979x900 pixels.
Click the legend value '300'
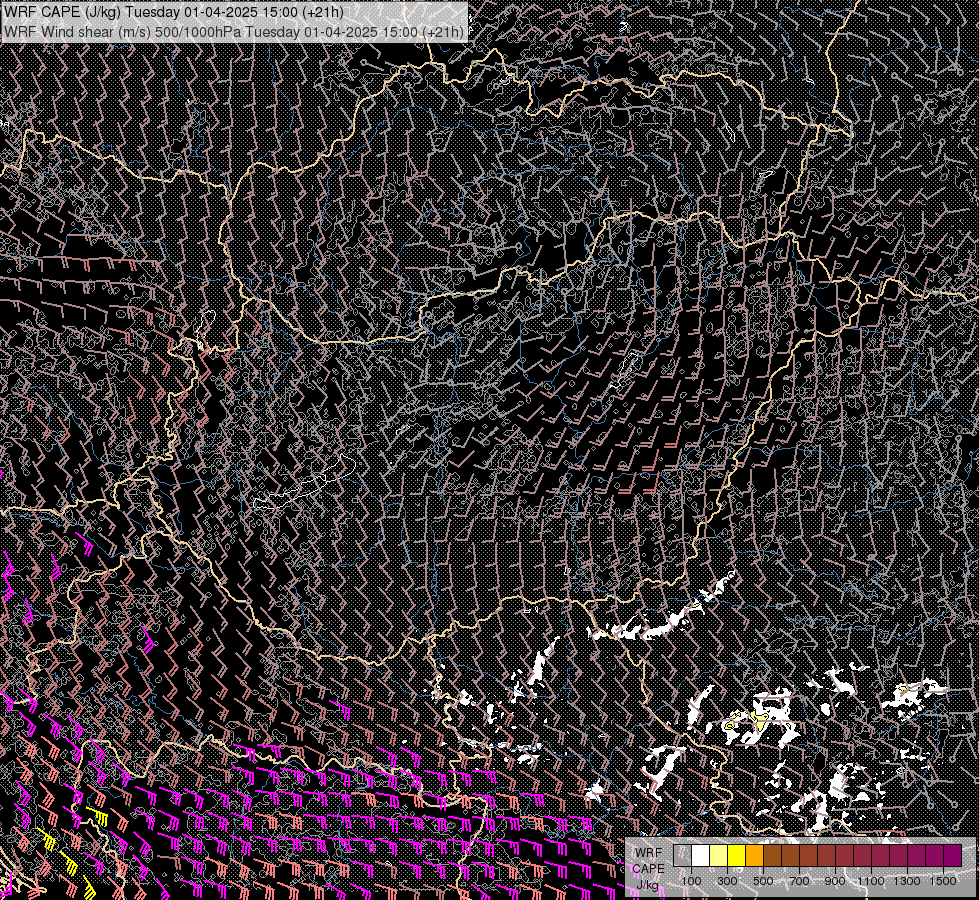[727, 881]
